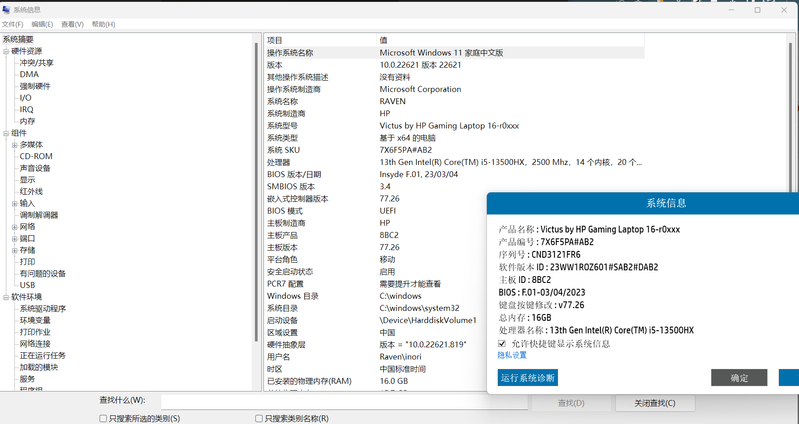
Task: Click the 项目 column header
Action: pyautogui.click(x=275, y=40)
